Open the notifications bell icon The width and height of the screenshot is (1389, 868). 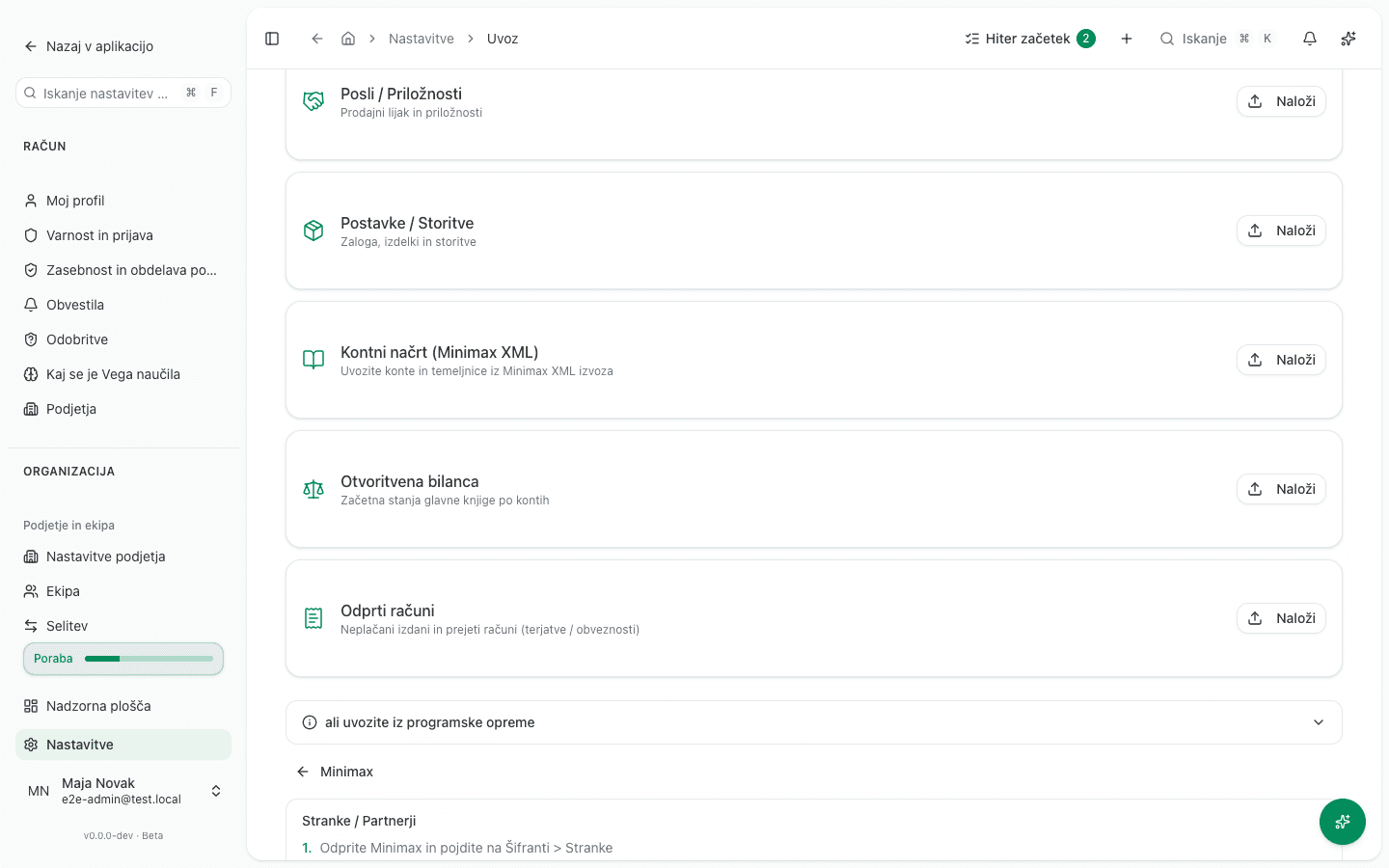click(1310, 39)
